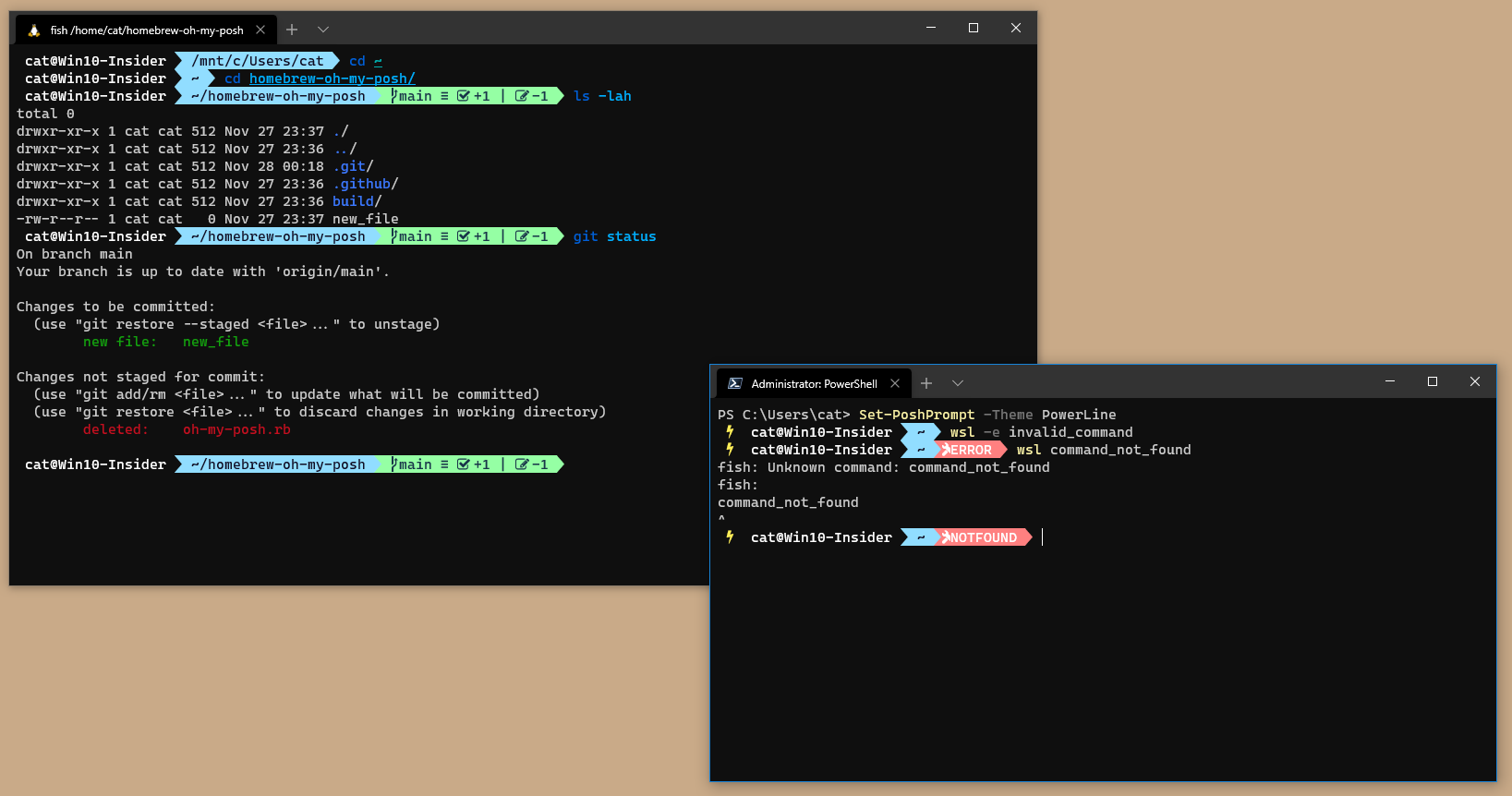Click the lightning bolt icon before NOTFOUND prompt
Viewport: 1512px width, 796px height.
[x=730, y=537]
